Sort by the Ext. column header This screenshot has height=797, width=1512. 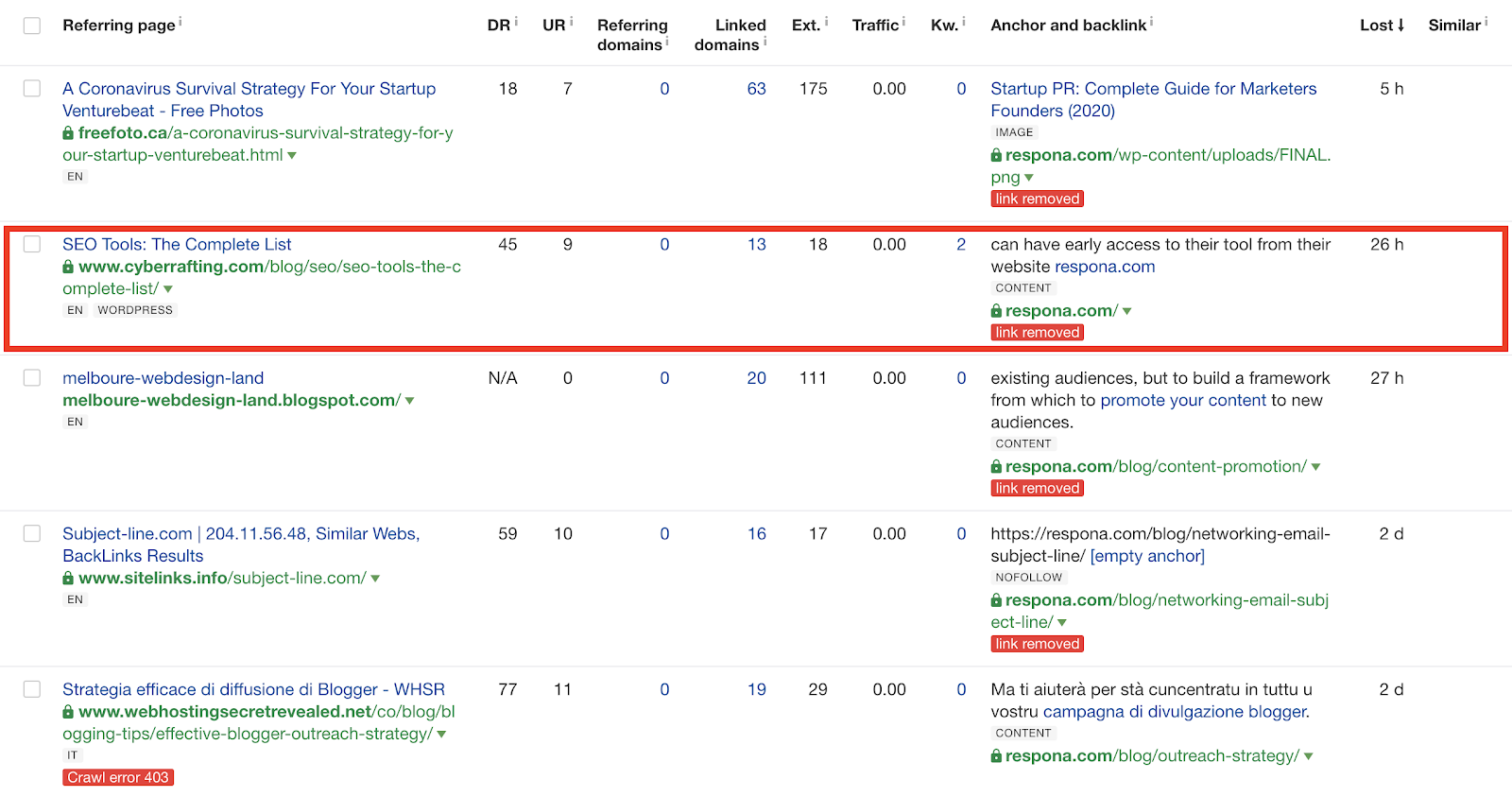[806, 26]
